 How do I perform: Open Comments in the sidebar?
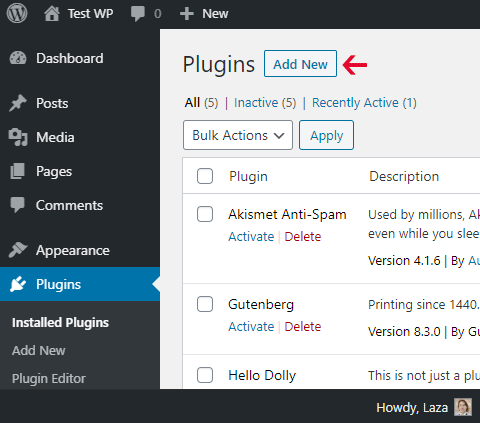pos(69,205)
